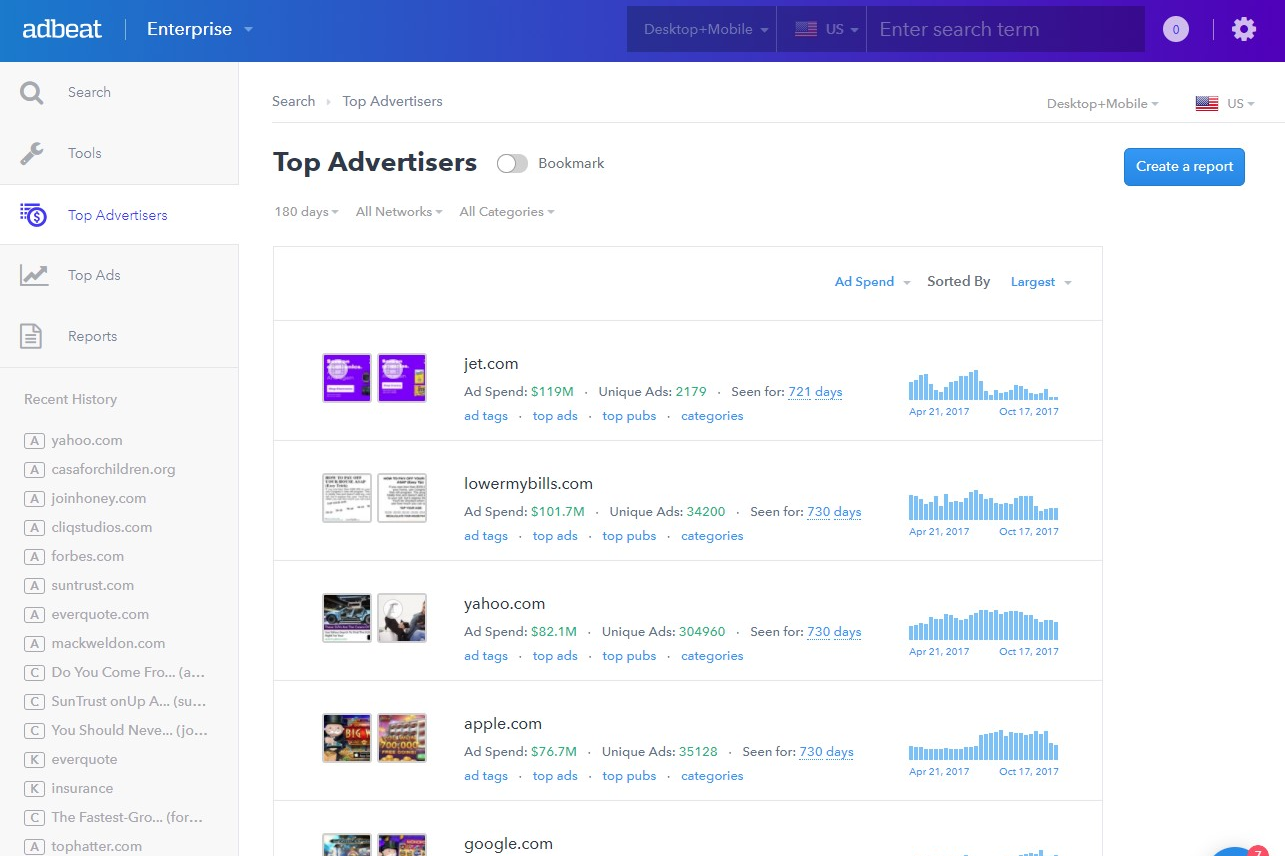
Task: Click the K icon beside everquote keyword
Action: (x=34, y=760)
